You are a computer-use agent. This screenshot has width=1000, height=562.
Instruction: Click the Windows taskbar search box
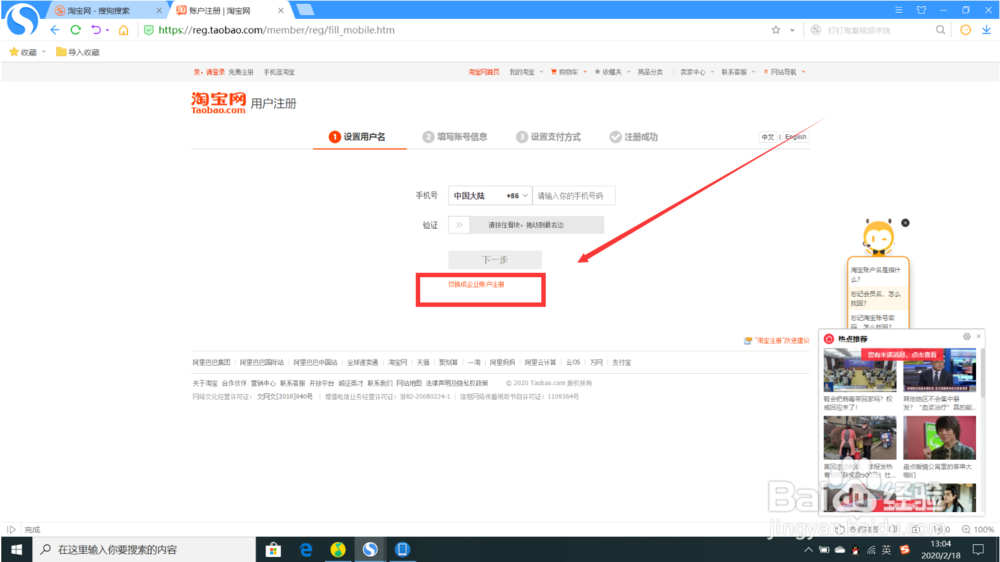[144, 549]
